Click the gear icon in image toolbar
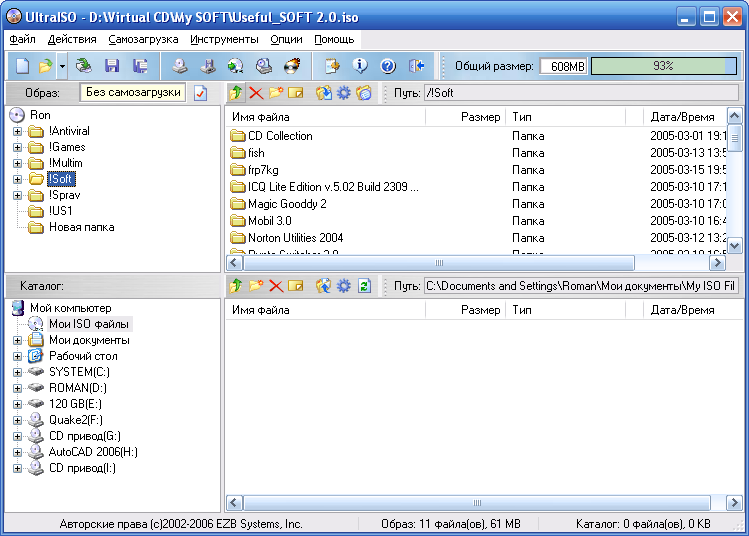 pyautogui.click(x=343, y=93)
